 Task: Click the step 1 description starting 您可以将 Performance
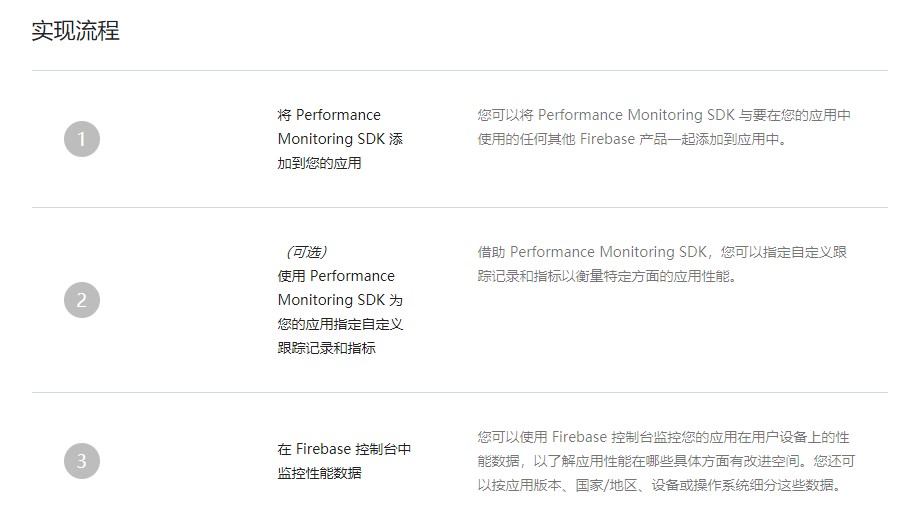point(664,127)
